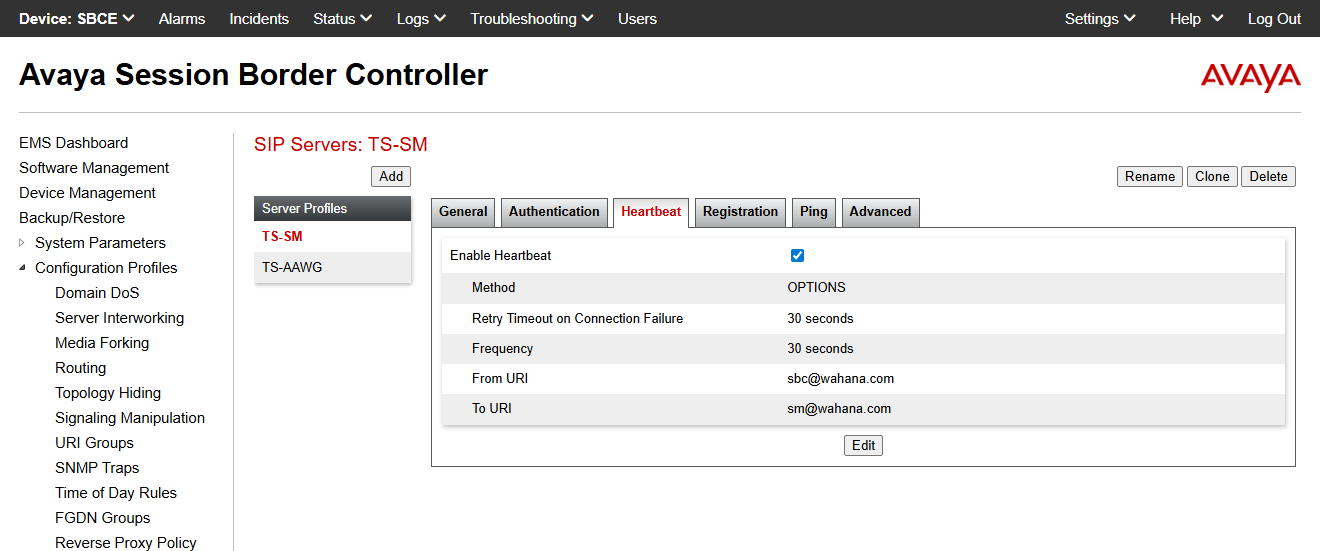Image resolution: width=1320 pixels, height=551 pixels.
Task: Expand the Troubleshooting menu
Action: [531, 19]
